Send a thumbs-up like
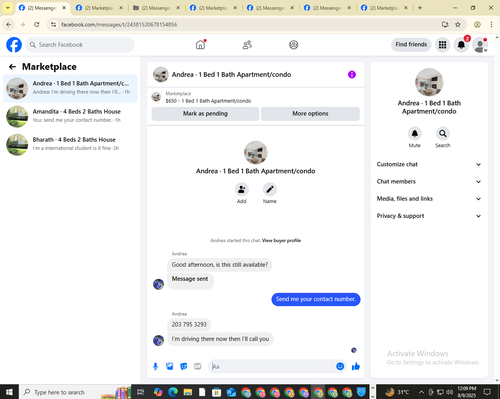The image size is (500, 399). pos(356,366)
